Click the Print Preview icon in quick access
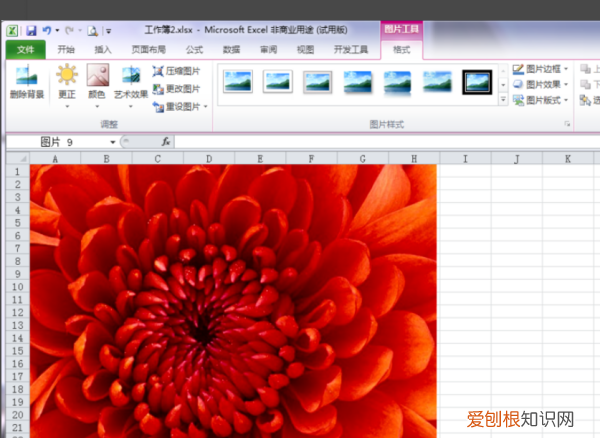The image size is (600, 438). tap(92, 31)
